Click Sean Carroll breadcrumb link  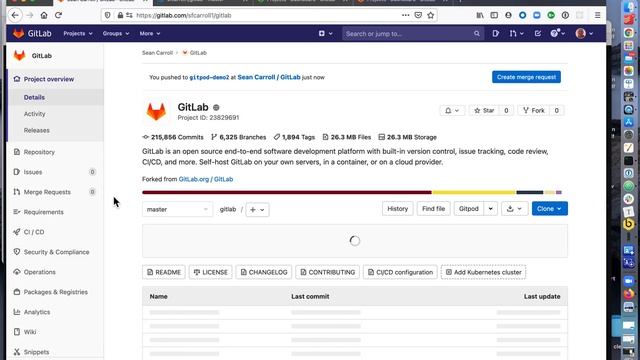coord(157,53)
